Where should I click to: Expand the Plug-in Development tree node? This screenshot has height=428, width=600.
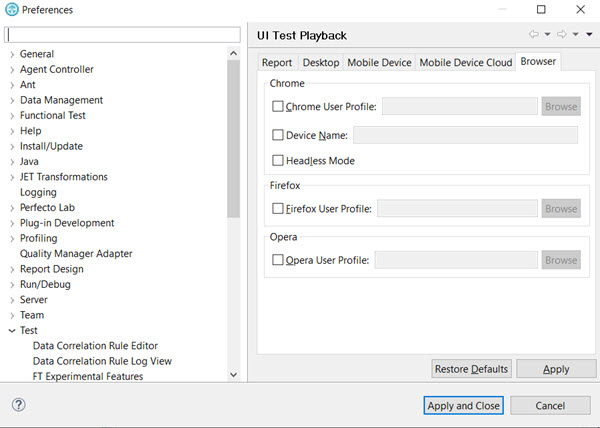[x=12, y=223]
